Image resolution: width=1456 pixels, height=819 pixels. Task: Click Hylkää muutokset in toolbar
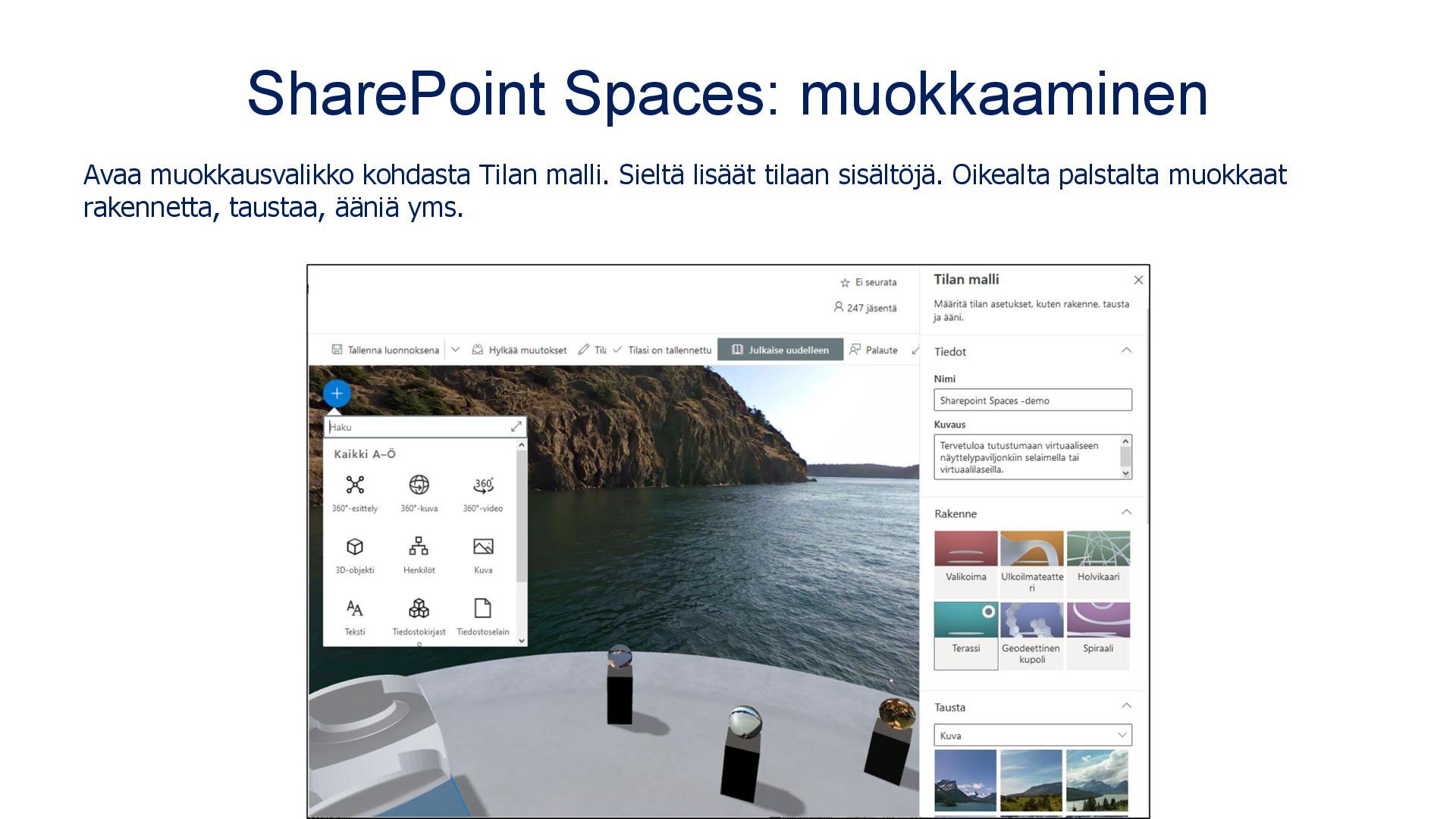519,350
